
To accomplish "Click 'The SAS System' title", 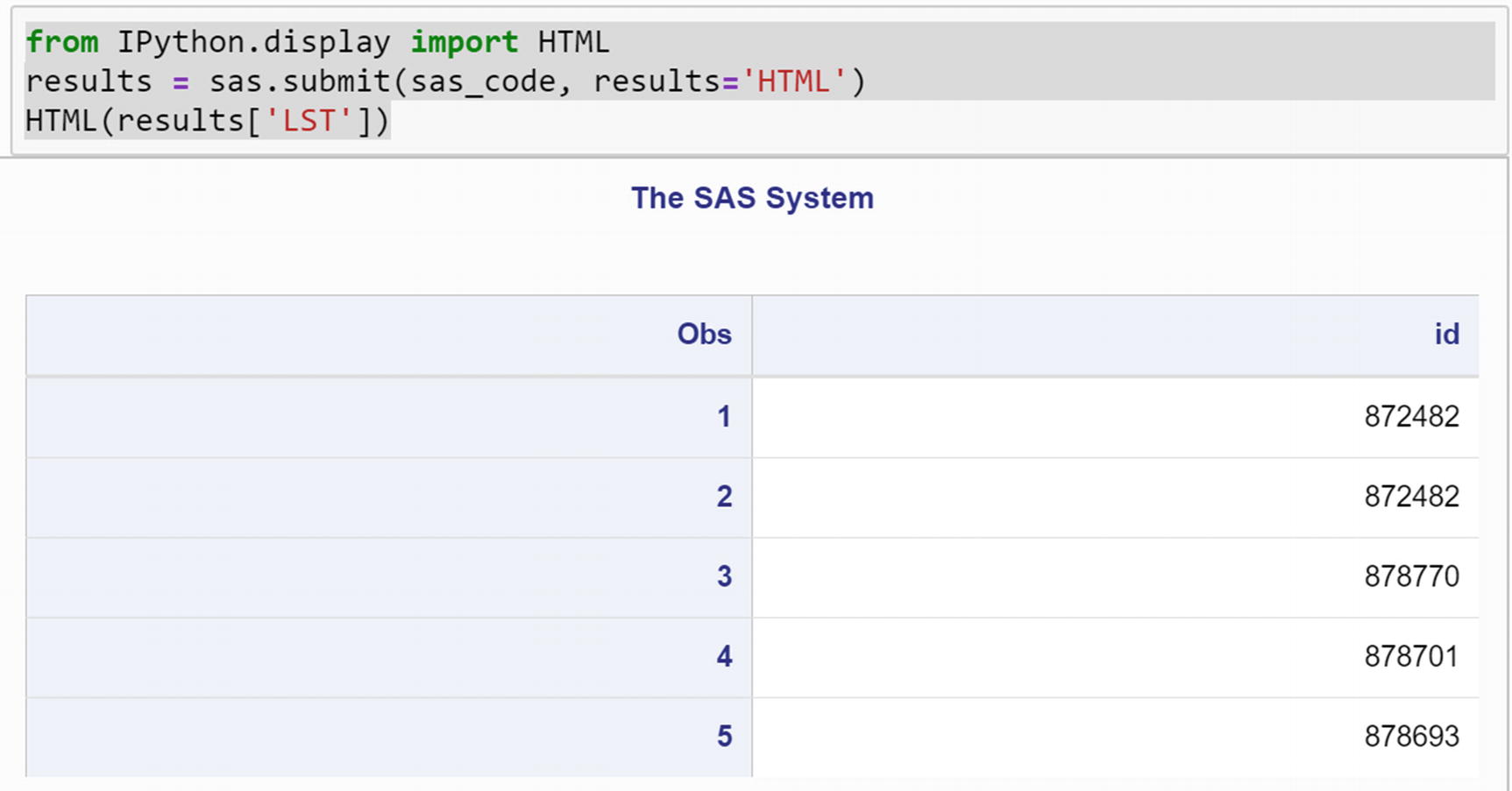I will pyautogui.click(x=752, y=198).
